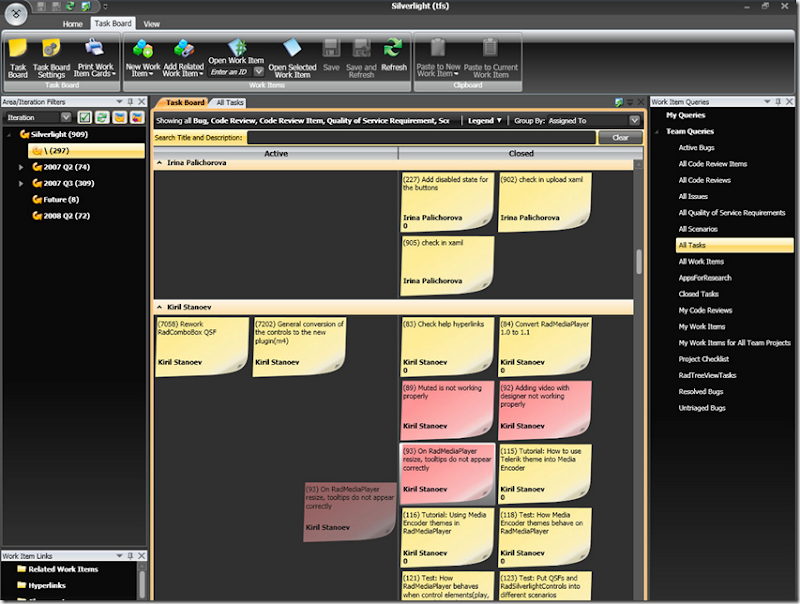Switch to the All Tasks document tab

pyautogui.click(x=230, y=103)
